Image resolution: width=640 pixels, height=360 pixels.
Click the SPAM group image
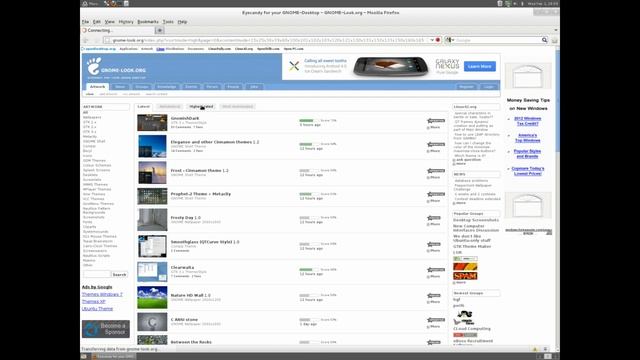(x=465, y=276)
